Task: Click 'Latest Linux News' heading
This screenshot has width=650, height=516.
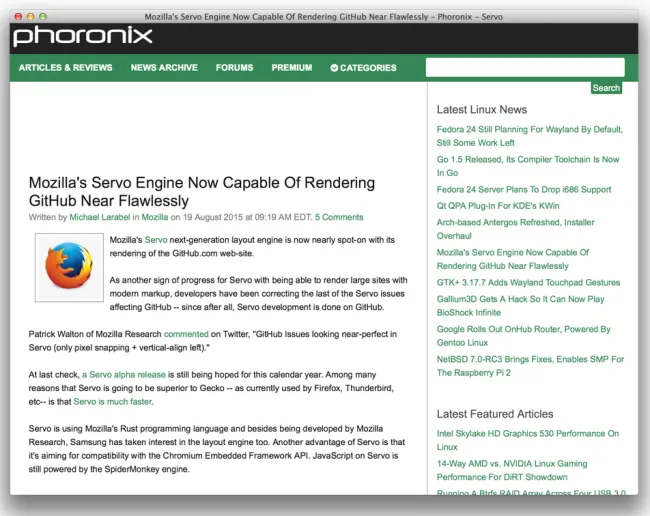Action: (x=482, y=109)
